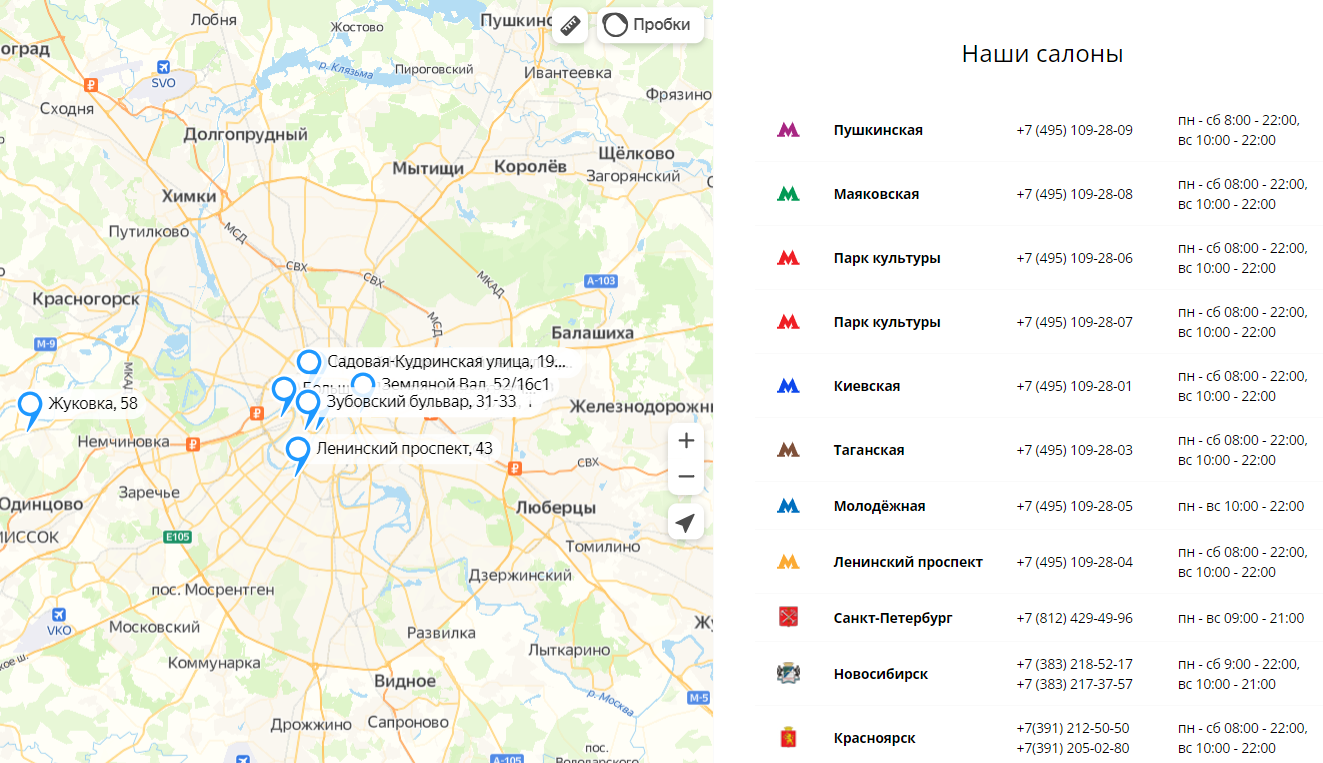Viewport: 1323px width, 763px height.
Task: Click the phone +7 (383) 217-37-57
Action: coord(1074,684)
